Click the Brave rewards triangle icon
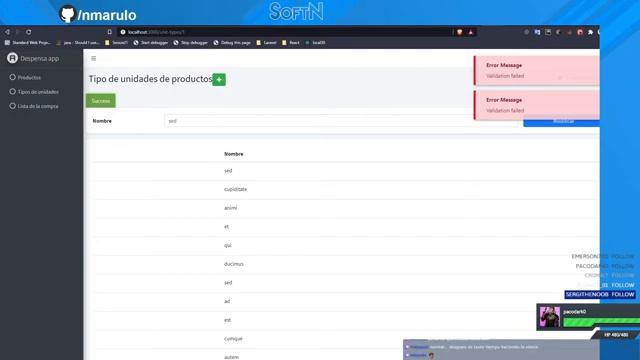The width and height of the screenshot is (640, 360). coord(471,32)
